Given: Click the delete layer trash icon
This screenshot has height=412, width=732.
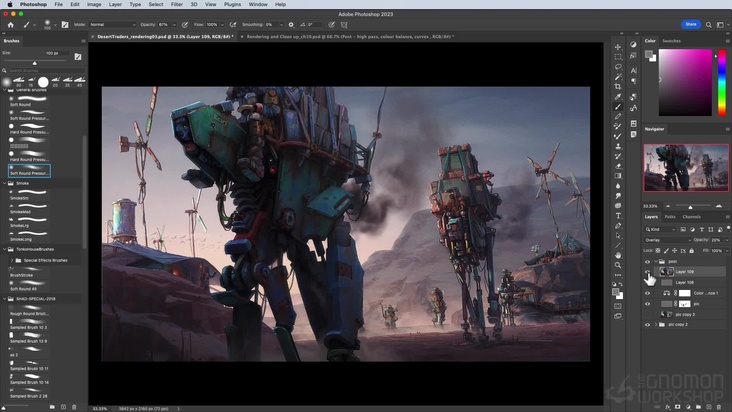Looking at the screenshot, I should [719, 407].
